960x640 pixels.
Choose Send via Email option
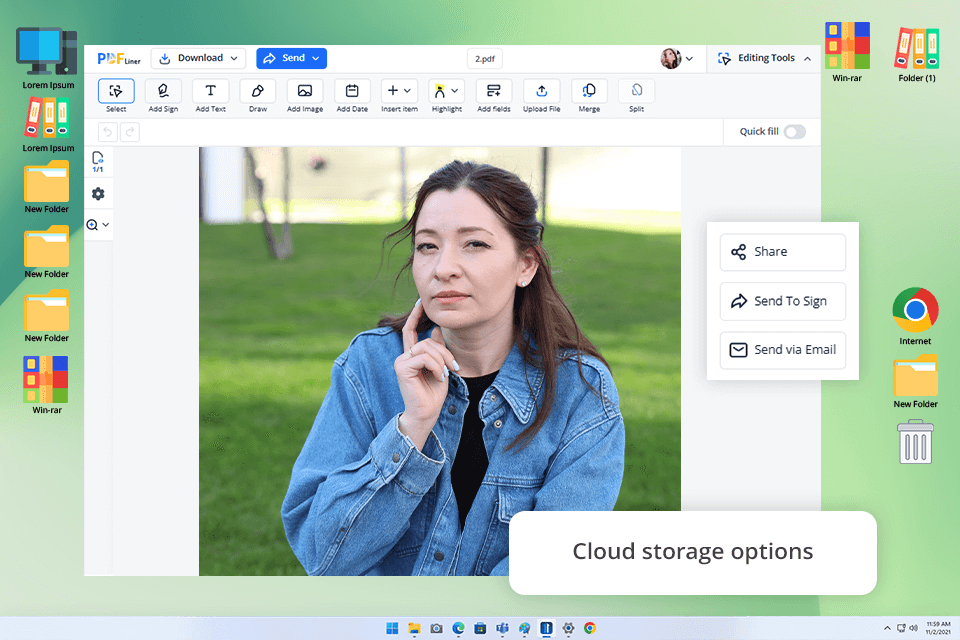[782, 350]
